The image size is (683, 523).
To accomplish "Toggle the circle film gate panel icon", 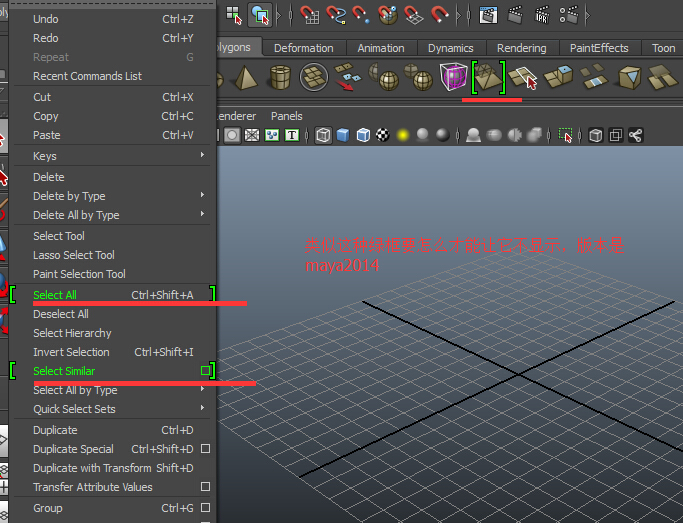I will 232,135.
